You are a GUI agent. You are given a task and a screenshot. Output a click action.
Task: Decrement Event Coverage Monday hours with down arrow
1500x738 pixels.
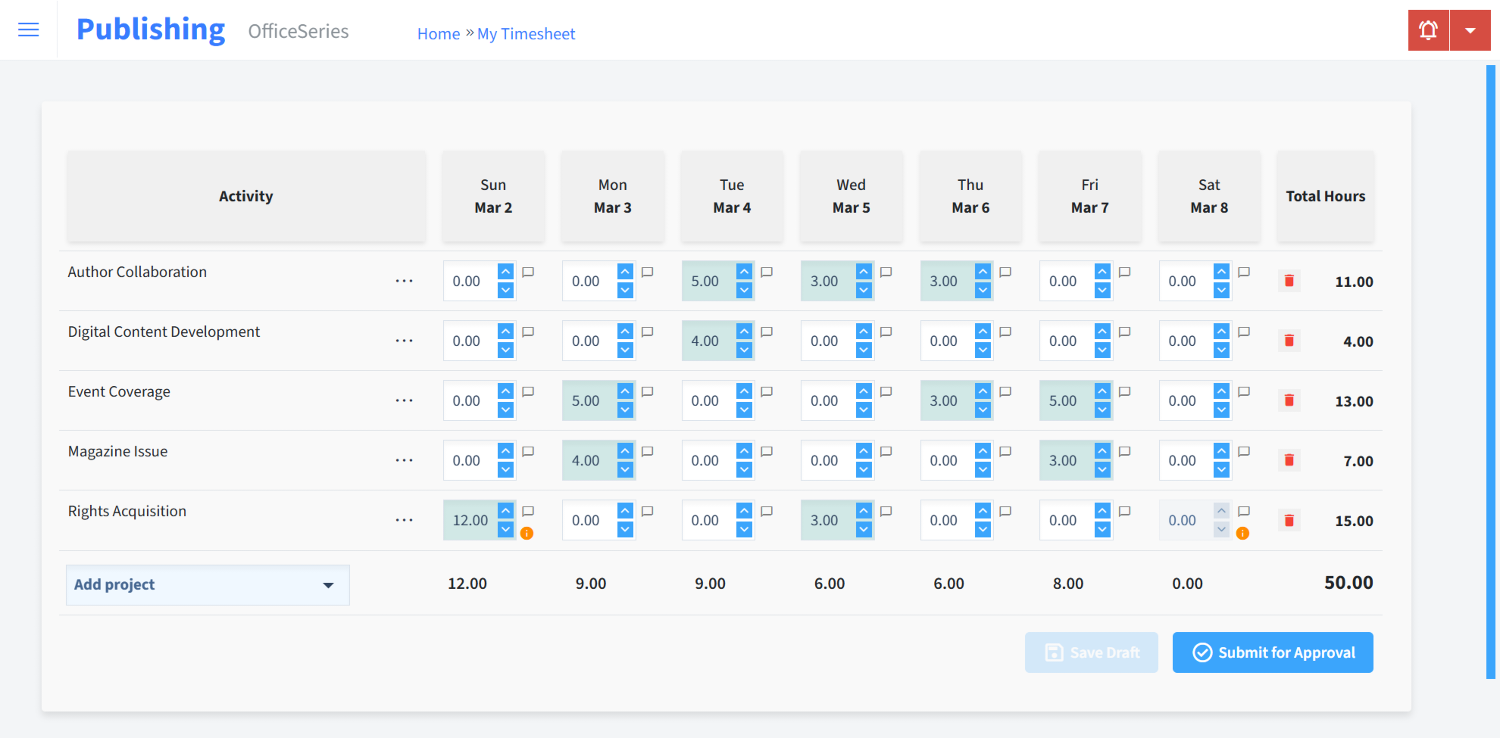625,408
